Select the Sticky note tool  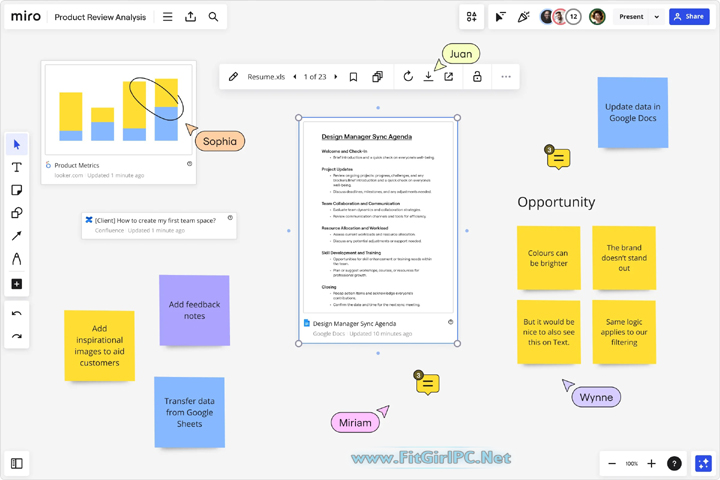coord(17,190)
